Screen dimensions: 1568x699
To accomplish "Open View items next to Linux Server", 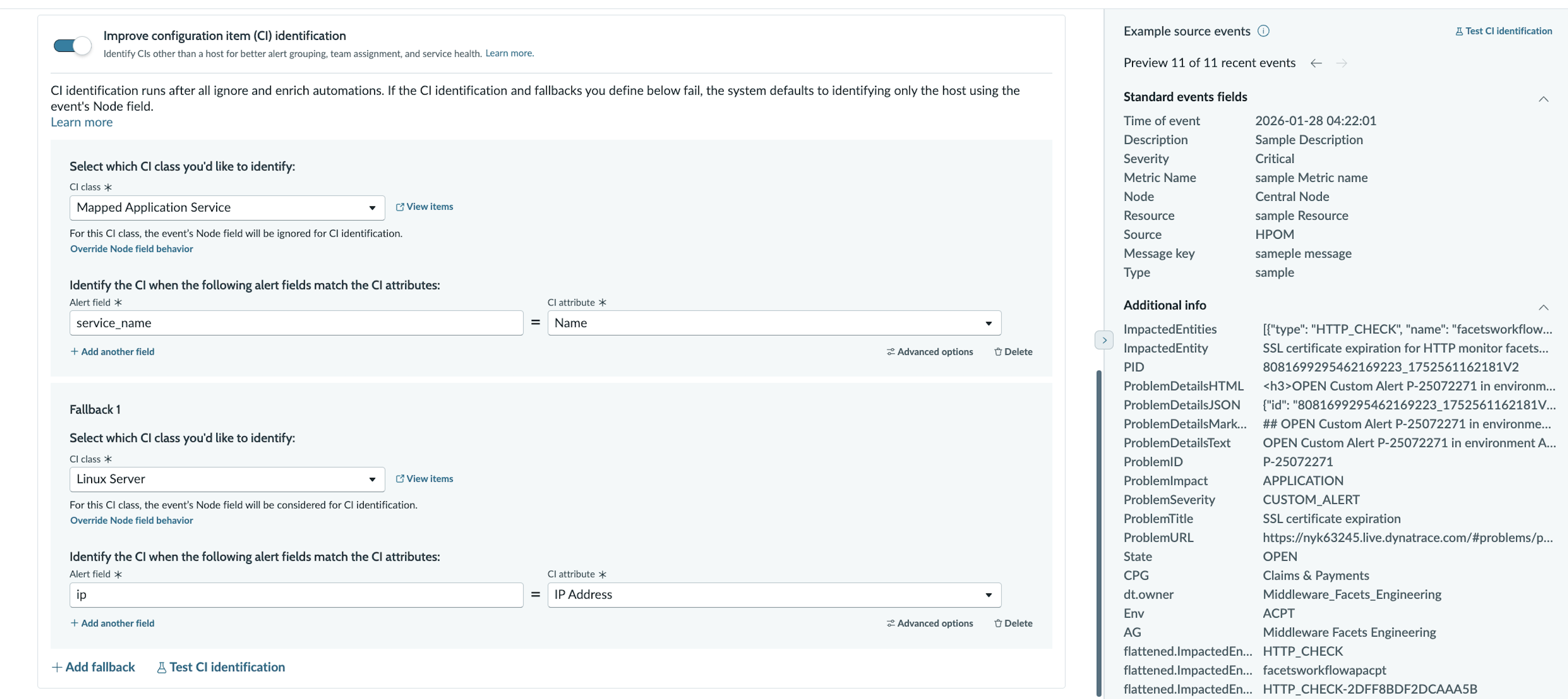I will (x=424, y=479).
